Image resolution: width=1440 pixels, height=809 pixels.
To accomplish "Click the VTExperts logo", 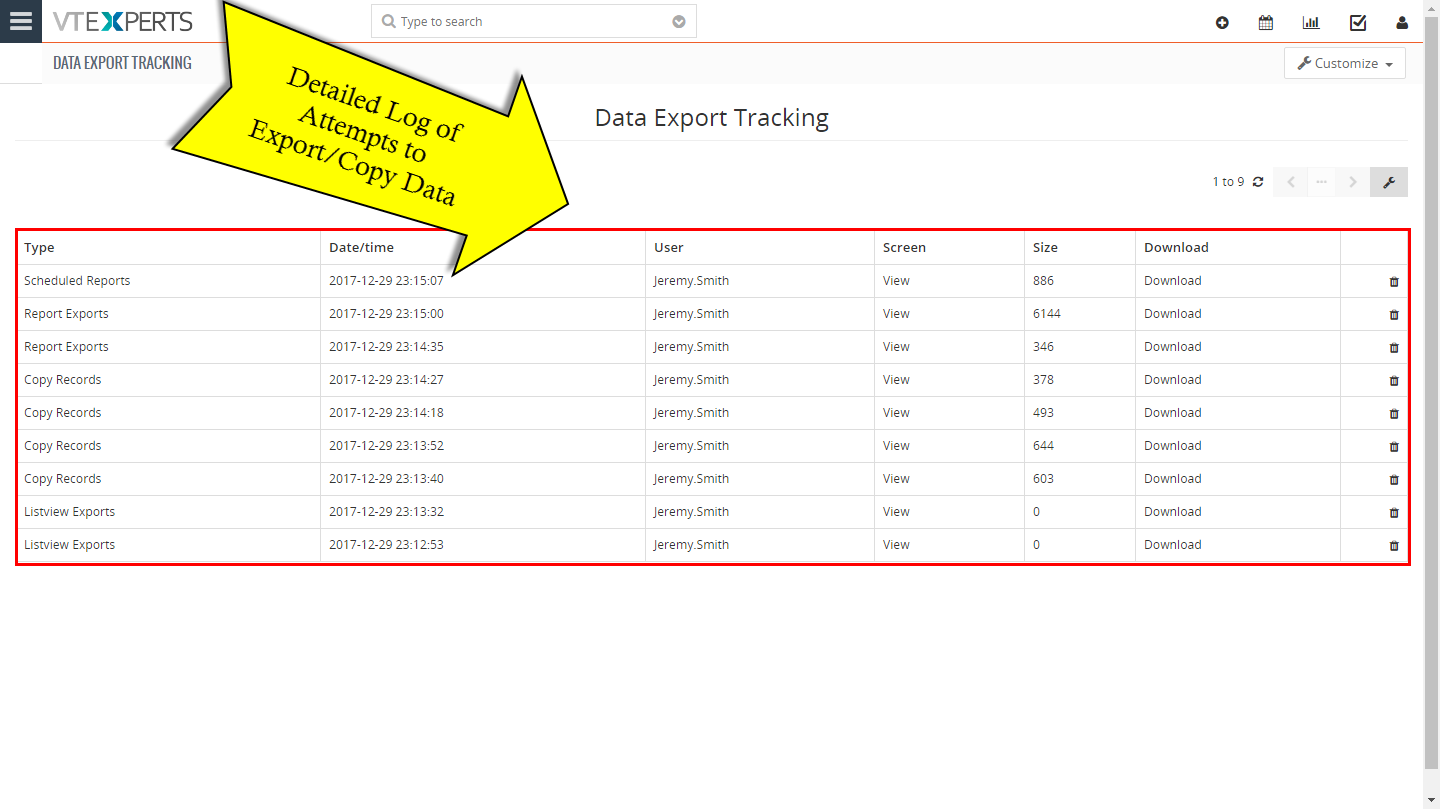I will [x=123, y=21].
